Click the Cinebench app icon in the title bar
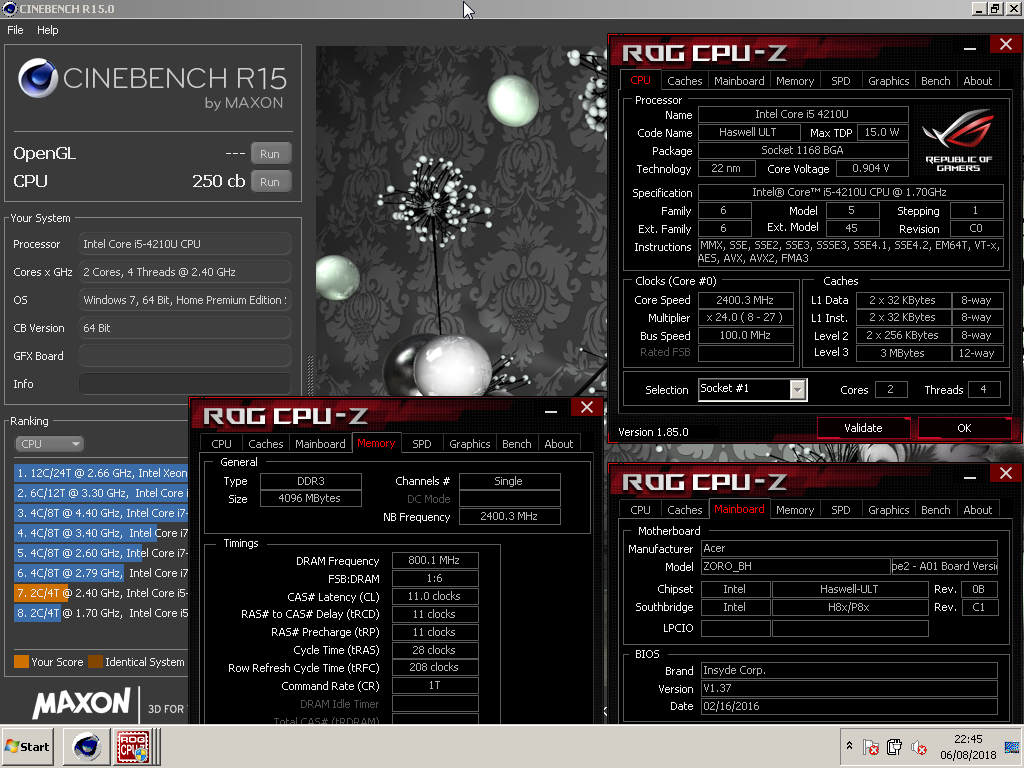The height and width of the screenshot is (768, 1024). pos(9,8)
